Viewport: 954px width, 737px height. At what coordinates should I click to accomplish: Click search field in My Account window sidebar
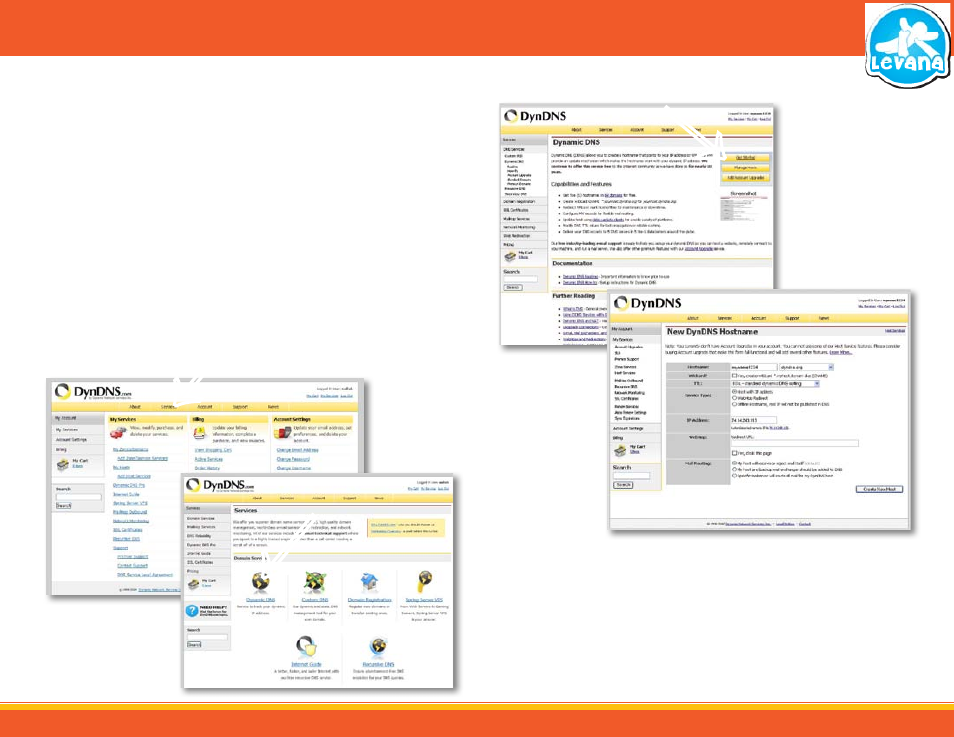(x=78, y=497)
